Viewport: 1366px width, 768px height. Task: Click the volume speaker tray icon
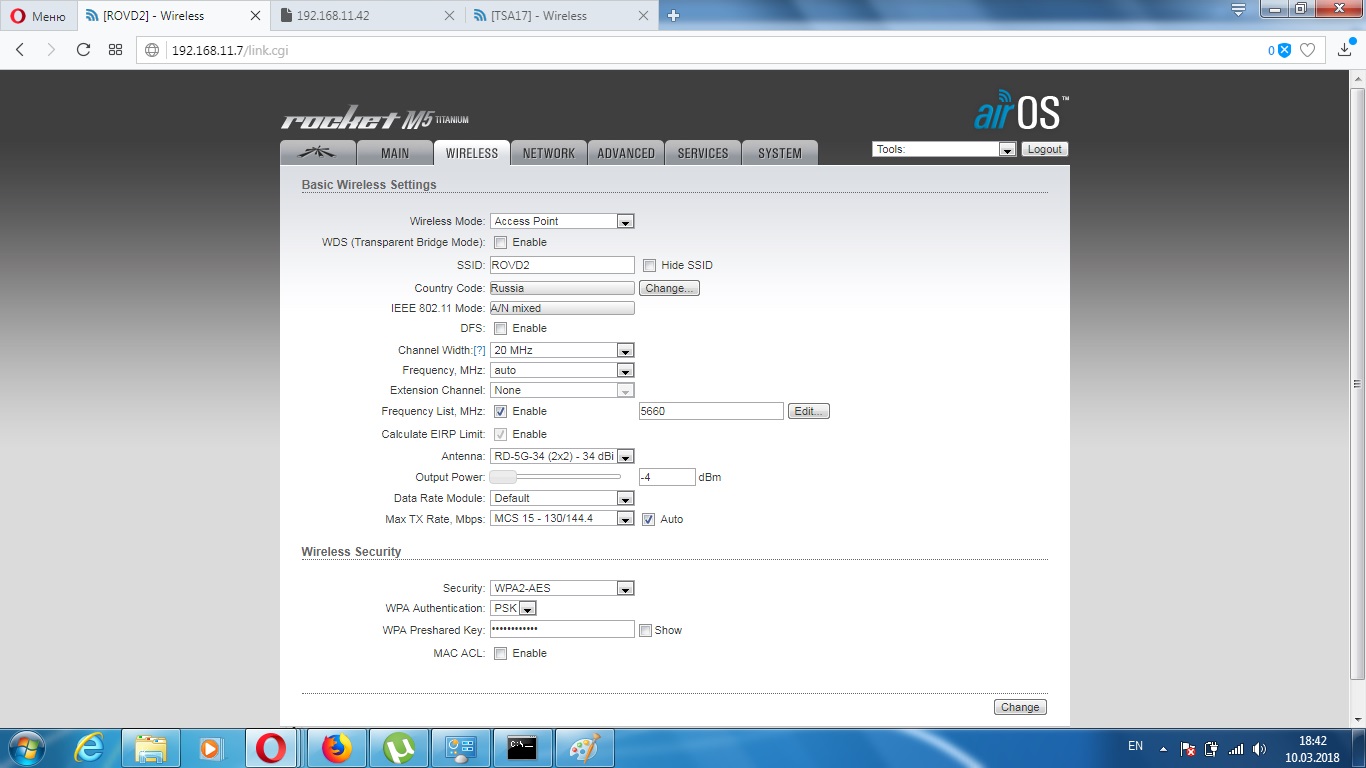point(1259,748)
